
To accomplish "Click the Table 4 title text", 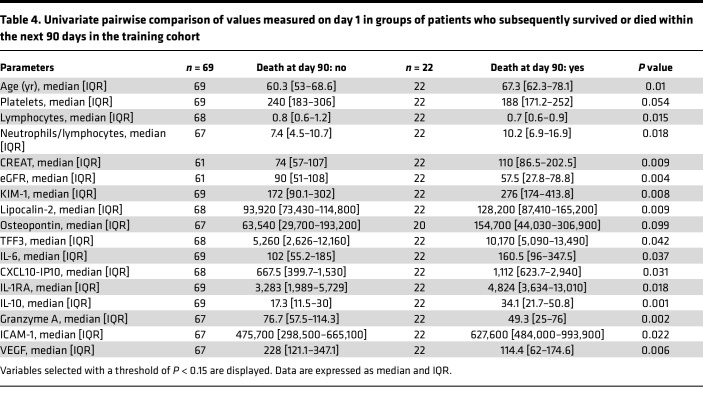I will [347, 28].
